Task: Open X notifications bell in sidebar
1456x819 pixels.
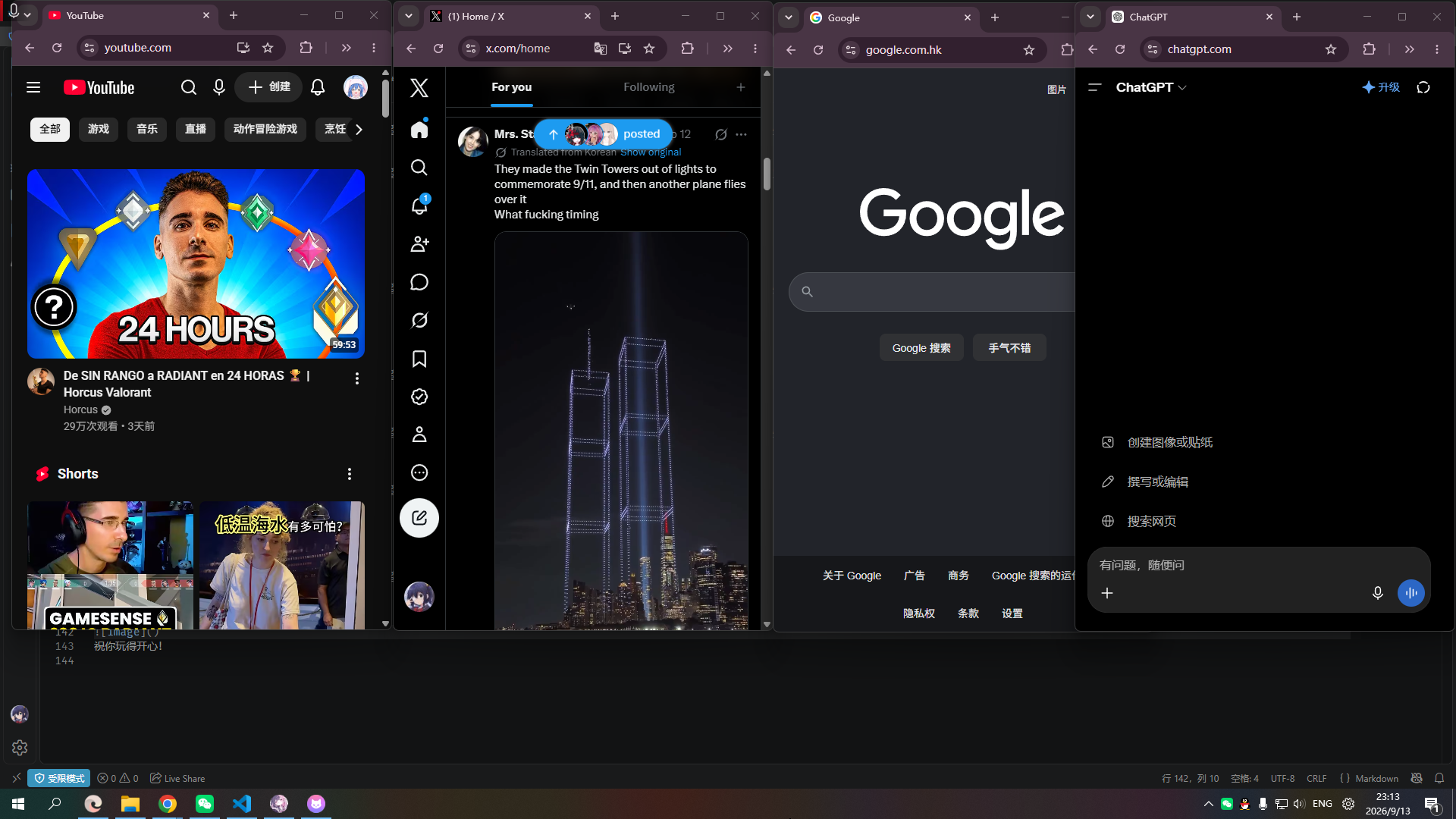Action: 419,206
